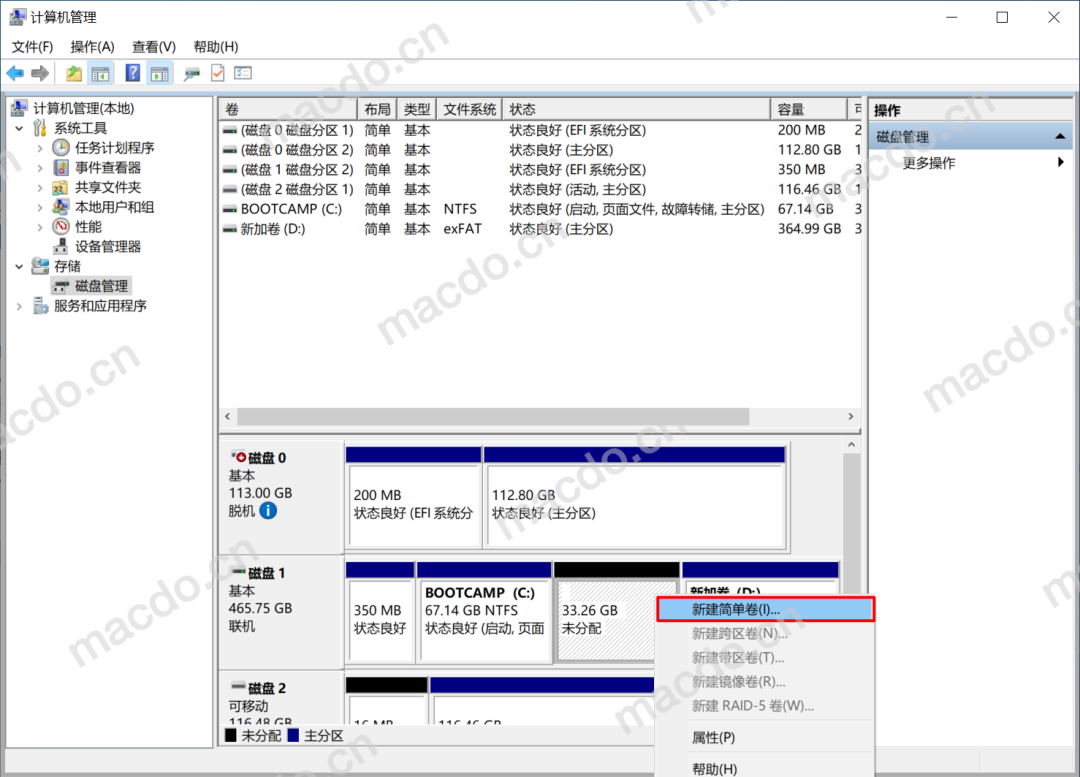This screenshot has width=1080, height=777.
Task: Click the checkmark document icon in the toolbar
Action: coord(217,73)
